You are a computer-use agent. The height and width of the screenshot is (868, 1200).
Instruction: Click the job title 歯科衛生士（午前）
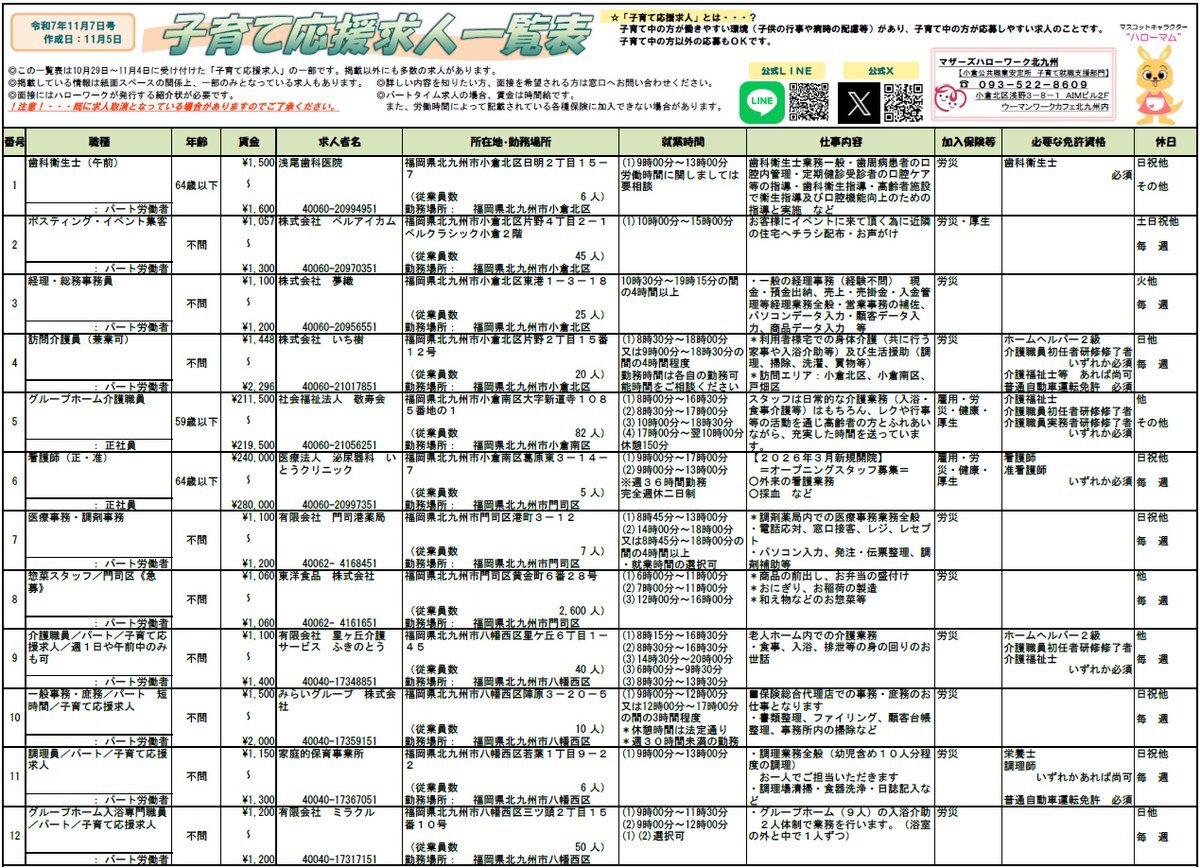tap(73, 162)
